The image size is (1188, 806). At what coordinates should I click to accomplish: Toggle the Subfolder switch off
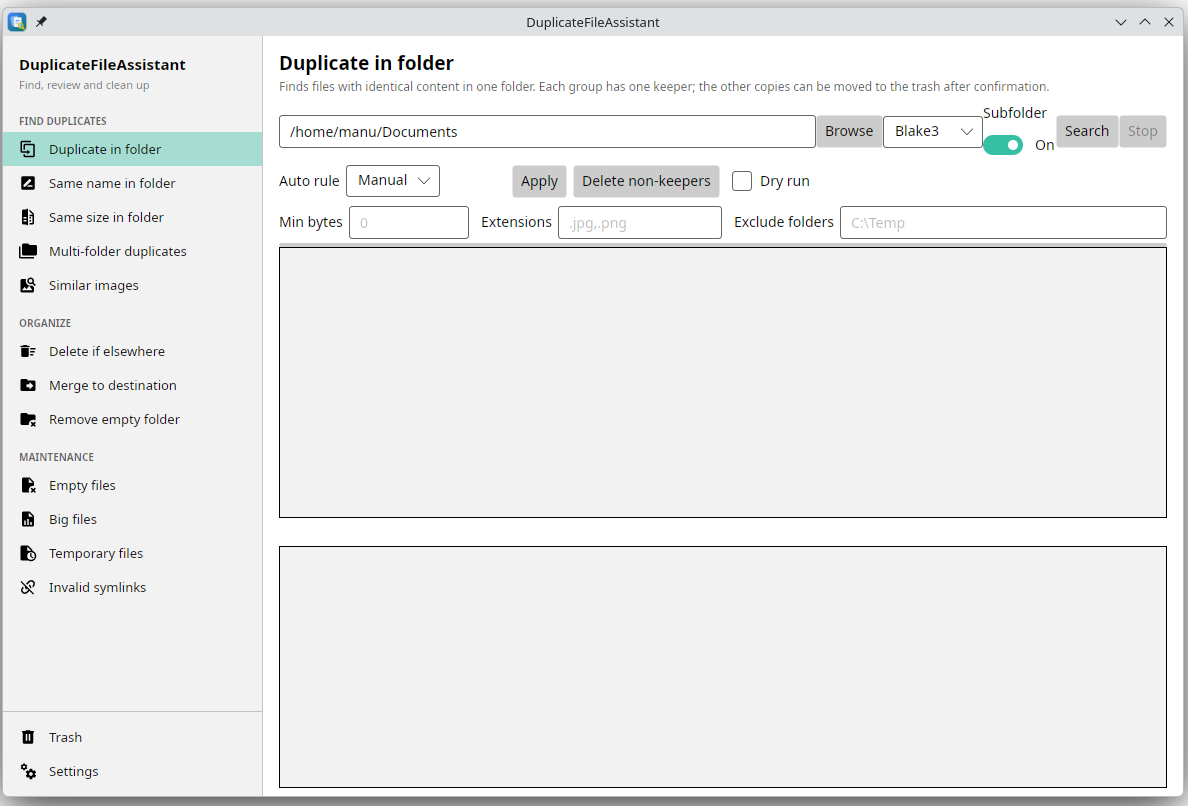click(1003, 145)
